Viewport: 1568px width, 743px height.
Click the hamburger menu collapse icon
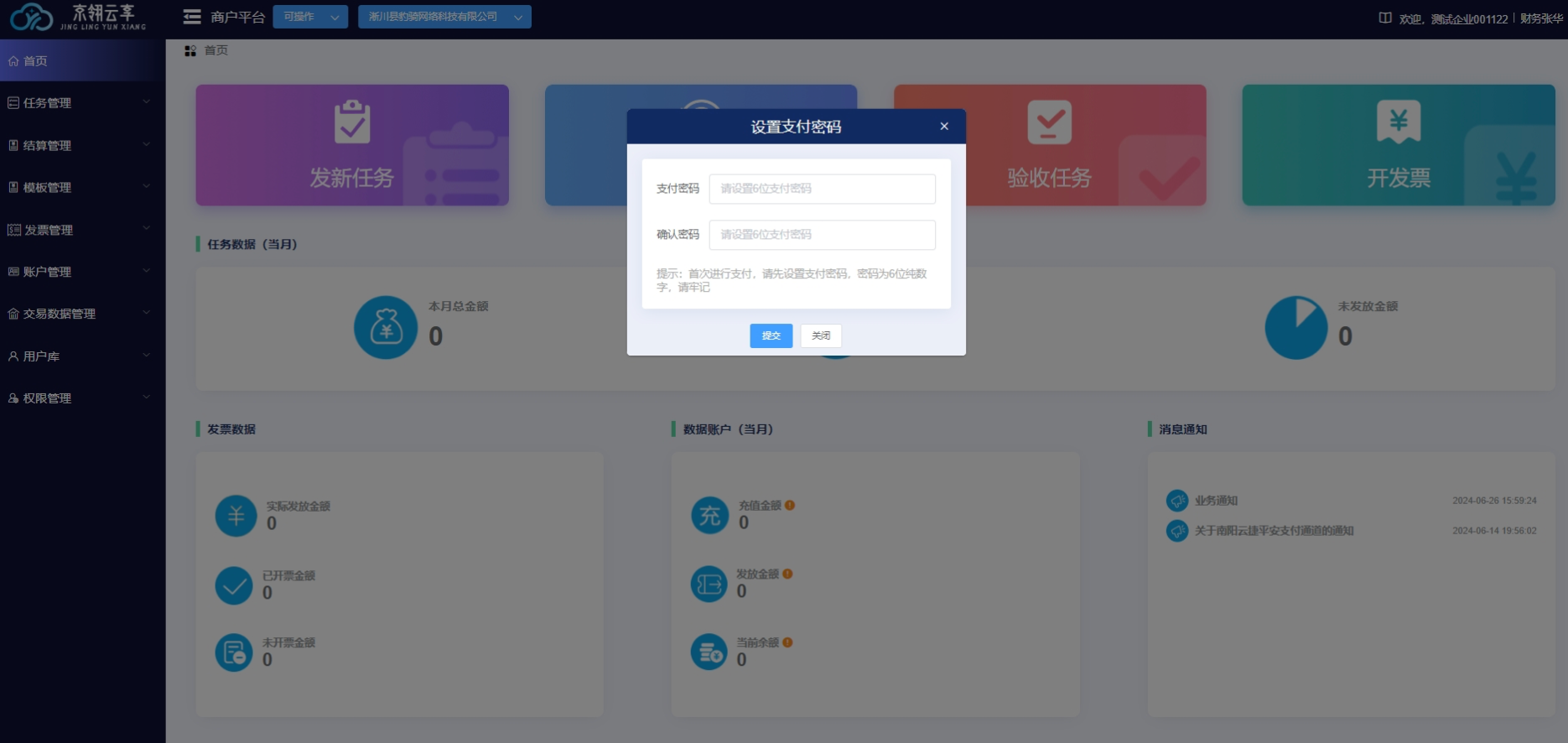point(192,17)
